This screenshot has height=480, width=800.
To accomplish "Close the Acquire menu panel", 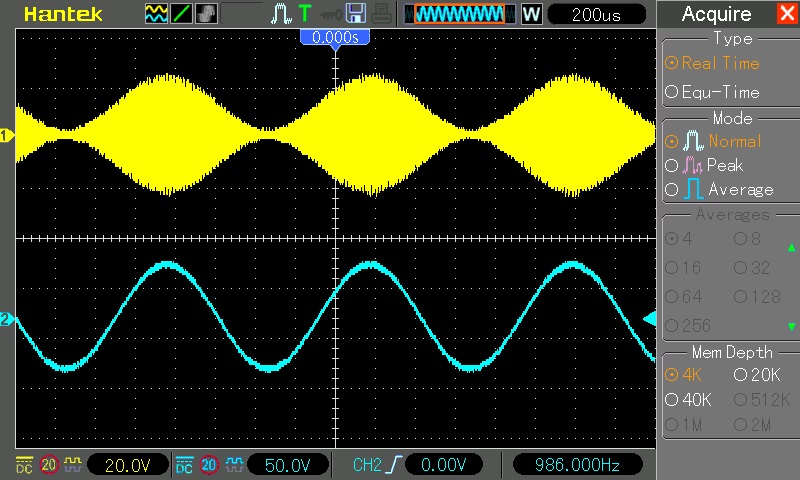I will (x=786, y=14).
